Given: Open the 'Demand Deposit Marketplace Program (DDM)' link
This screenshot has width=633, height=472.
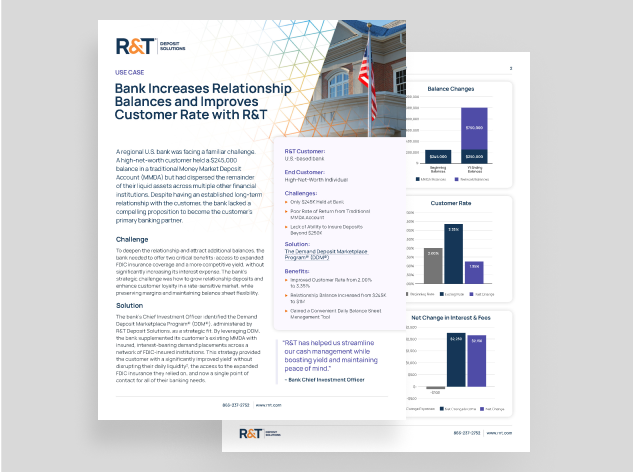Looking at the screenshot, I should coord(326,254).
